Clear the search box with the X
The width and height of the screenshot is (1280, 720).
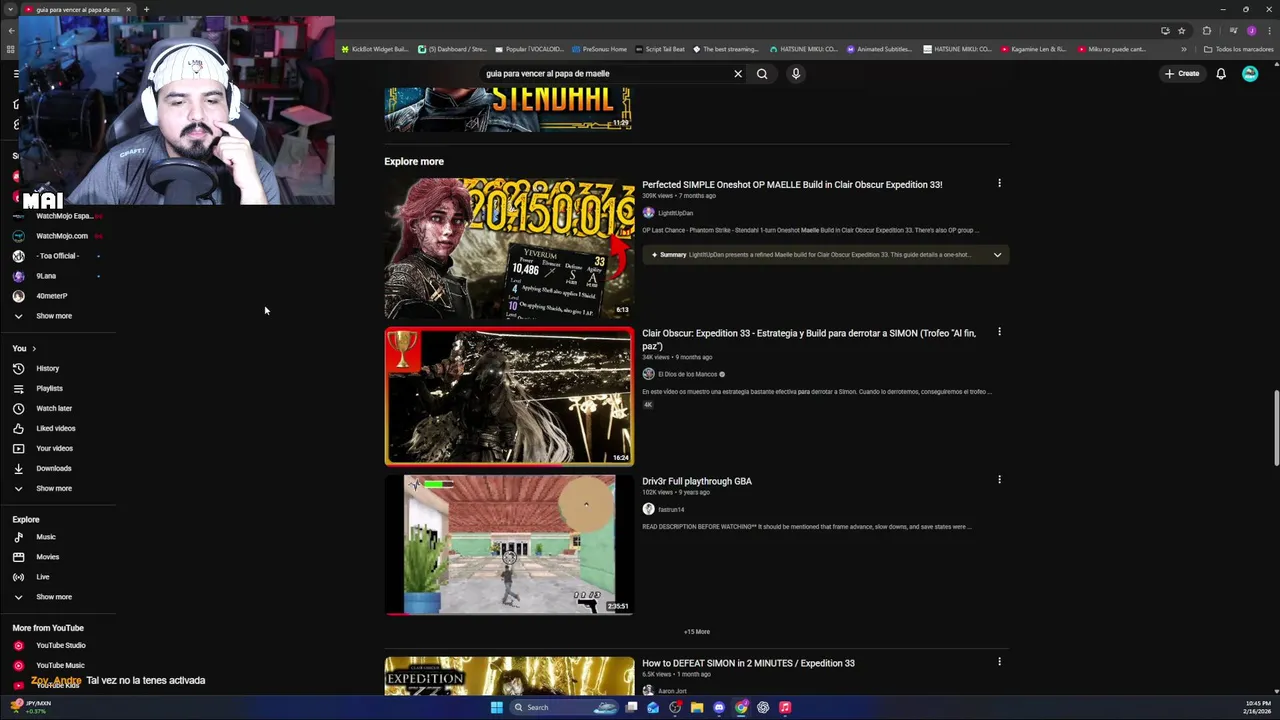pyautogui.click(x=738, y=73)
